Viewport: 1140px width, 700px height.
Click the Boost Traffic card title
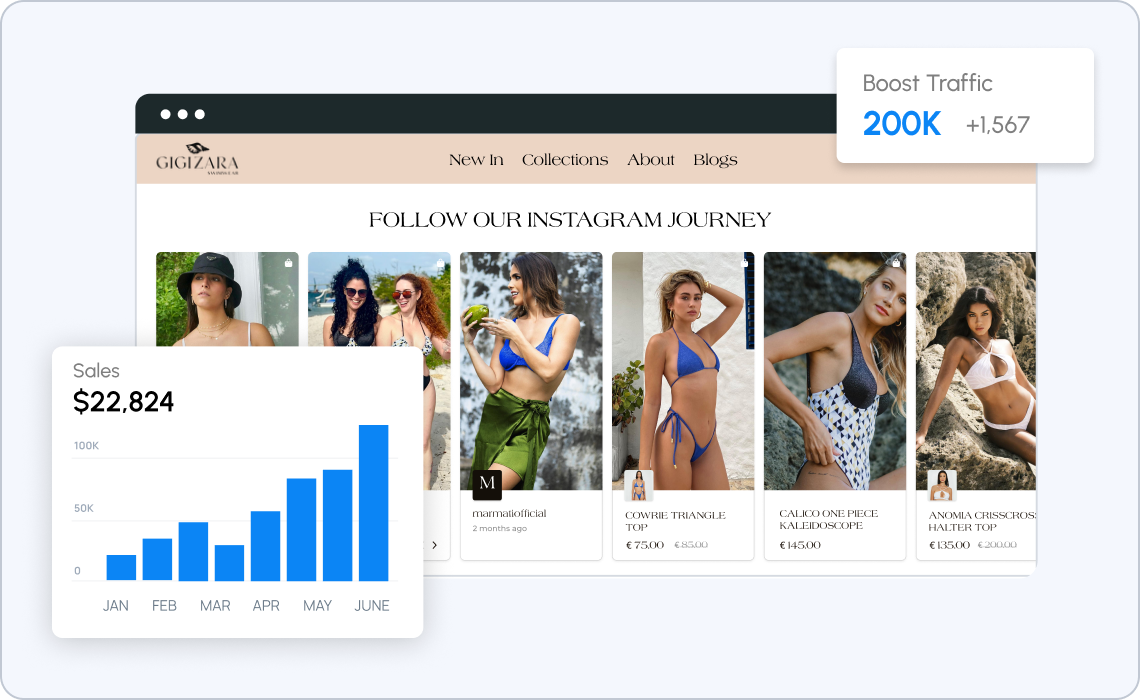click(927, 83)
